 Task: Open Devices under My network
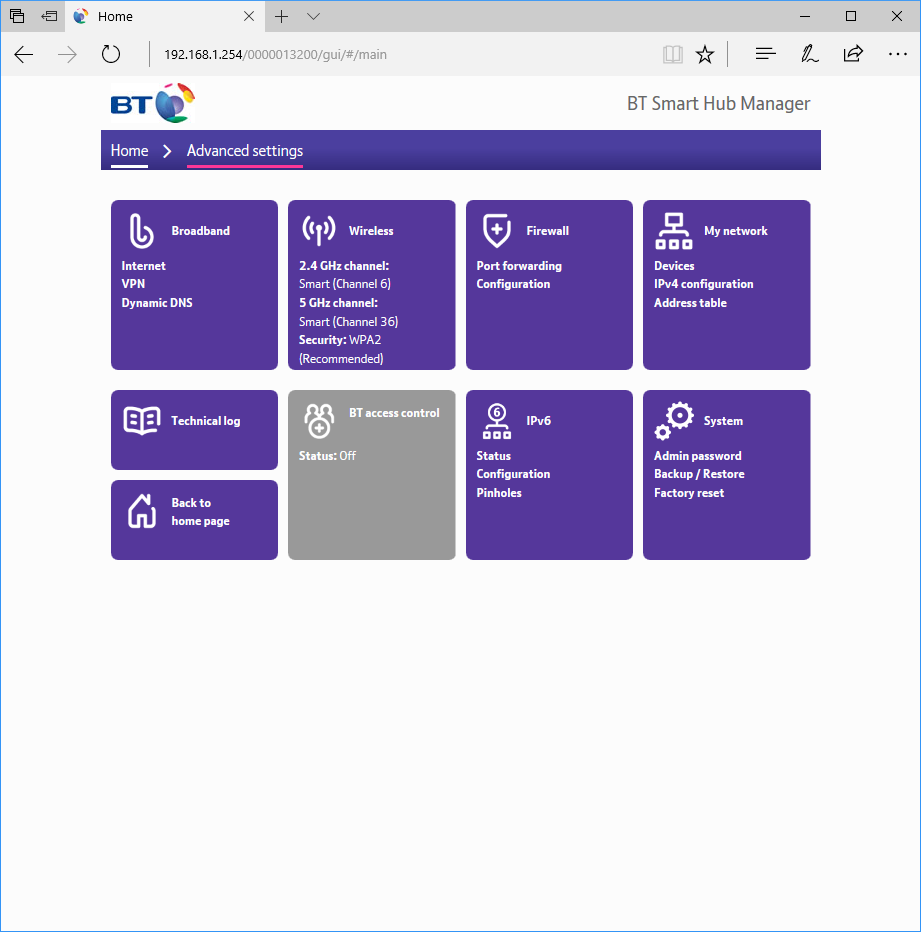tap(674, 266)
